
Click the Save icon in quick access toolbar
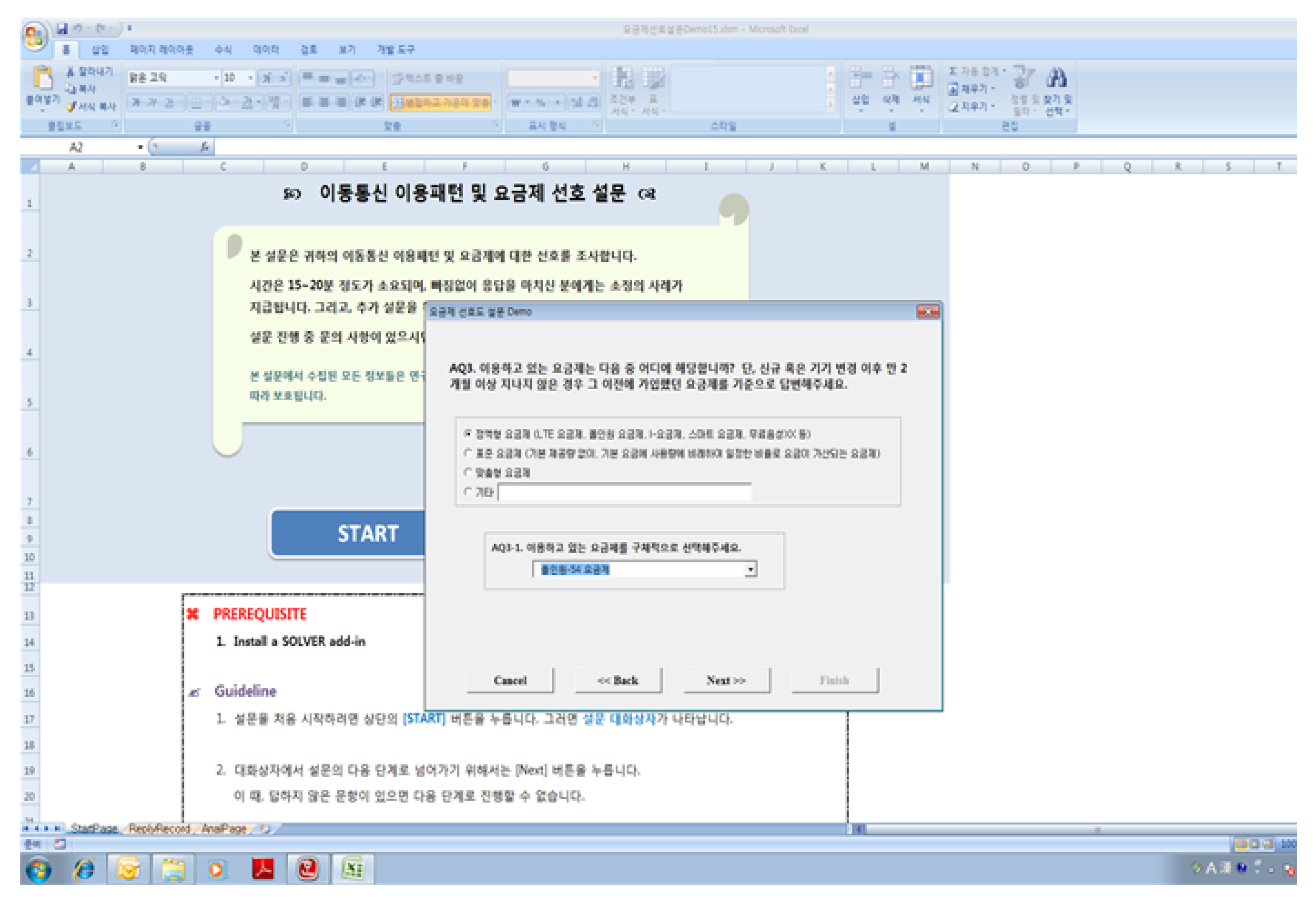[x=62, y=28]
